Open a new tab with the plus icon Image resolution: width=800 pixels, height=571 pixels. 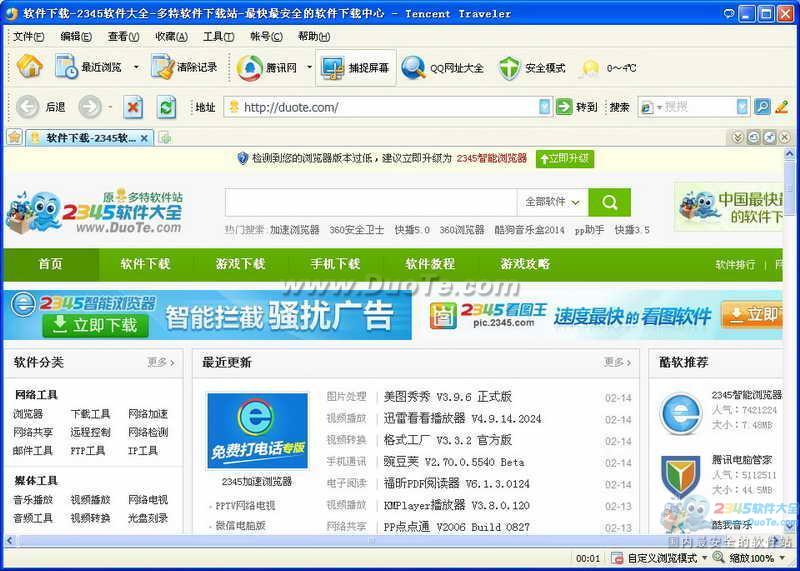(164, 137)
